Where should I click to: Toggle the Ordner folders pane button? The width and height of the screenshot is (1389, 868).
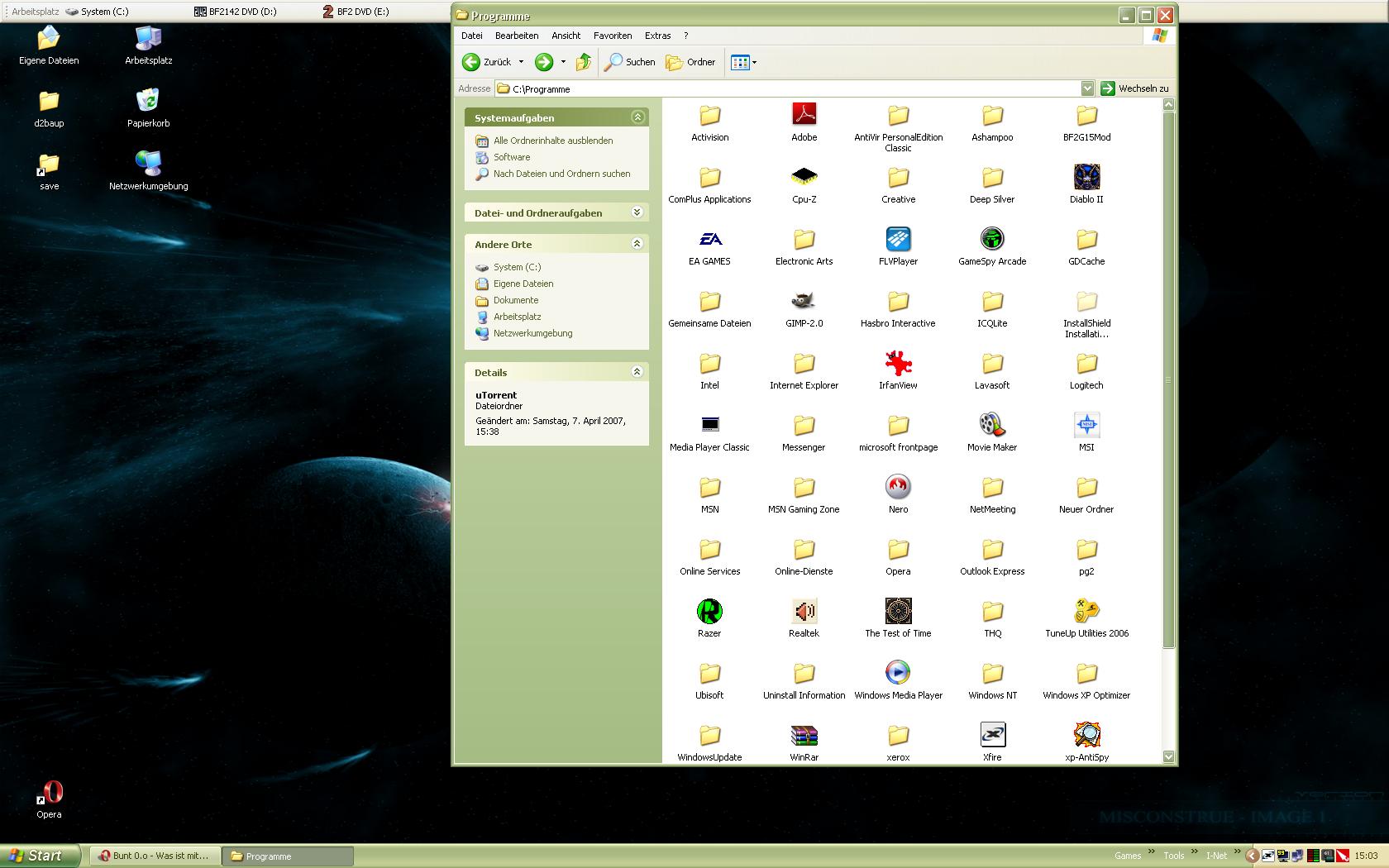(x=691, y=62)
